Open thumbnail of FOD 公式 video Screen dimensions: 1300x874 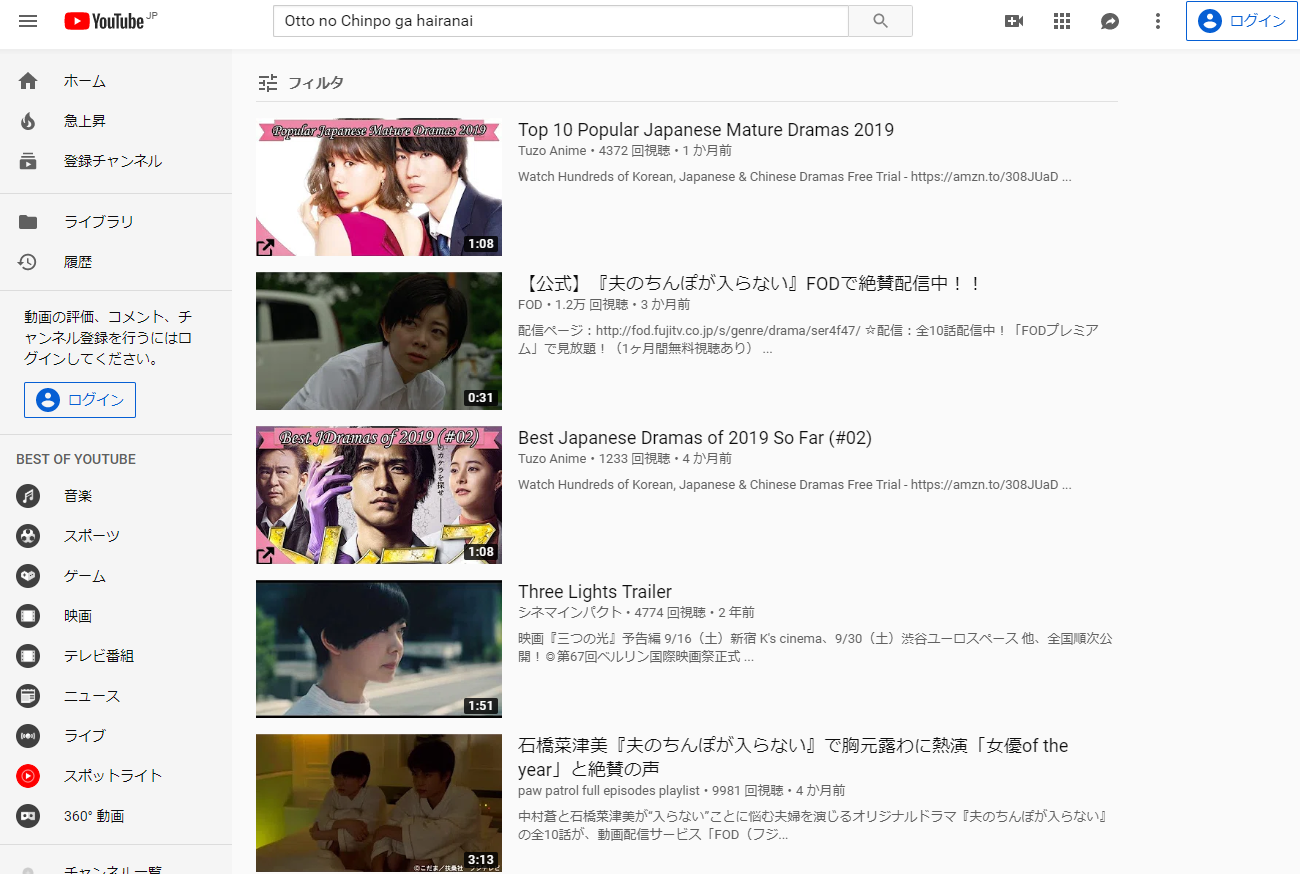[379, 341]
